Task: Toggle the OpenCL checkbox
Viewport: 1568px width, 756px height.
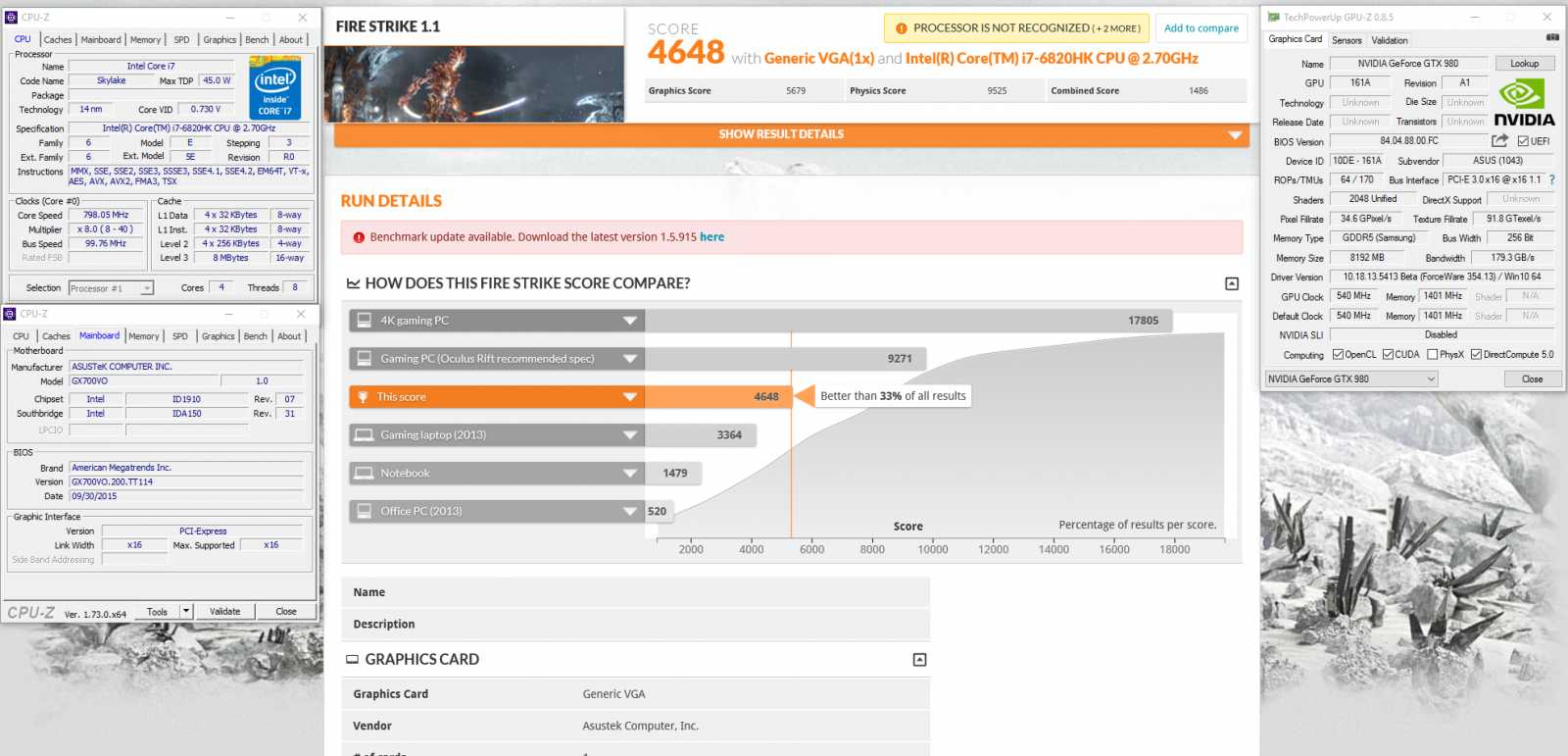Action: click(x=1338, y=355)
